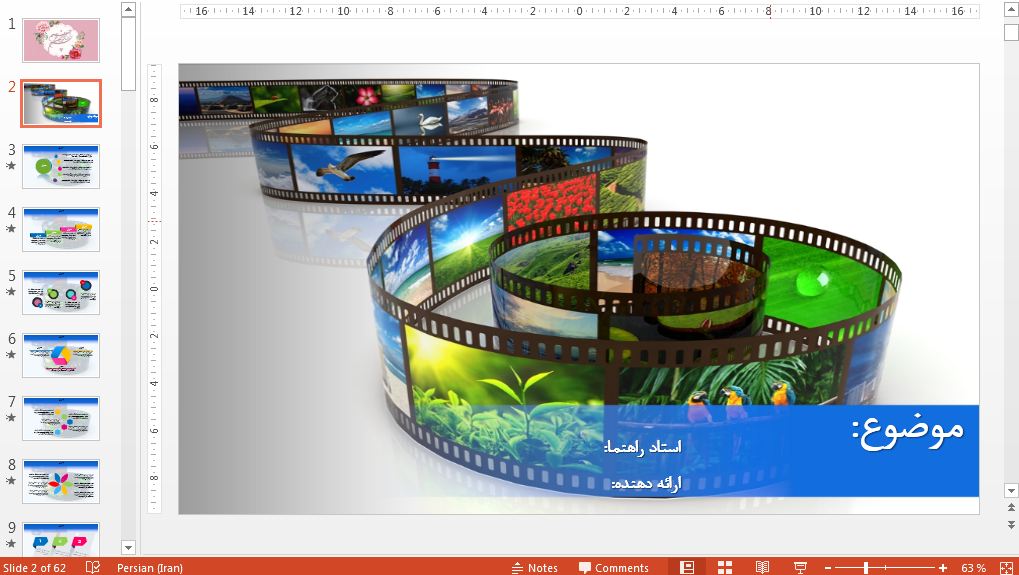The height and width of the screenshot is (575, 1019).
Task: Open Slide Sorter view
Action: 725,567
